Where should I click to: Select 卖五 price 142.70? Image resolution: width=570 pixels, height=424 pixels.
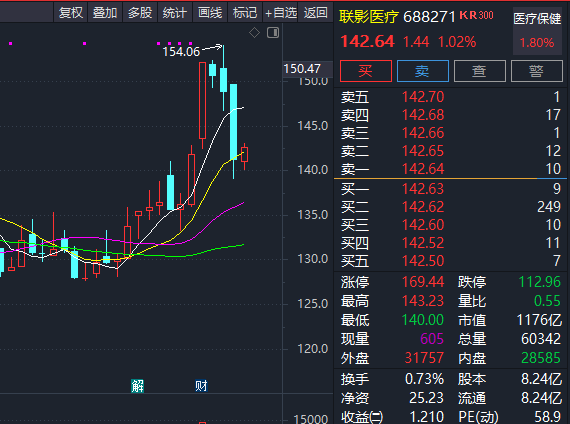[423, 97]
